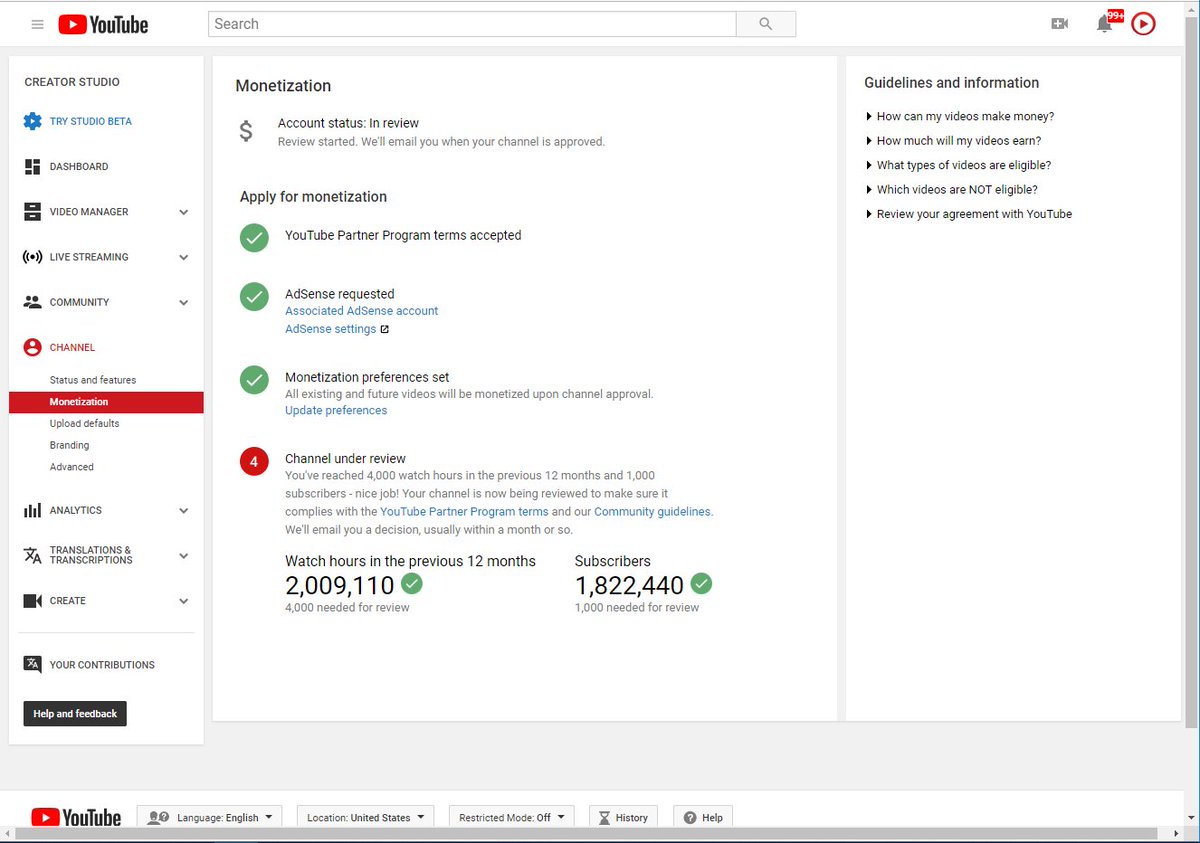1200x843 pixels.
Task: Click the Video Manager icon
Action: pos(32,212)
